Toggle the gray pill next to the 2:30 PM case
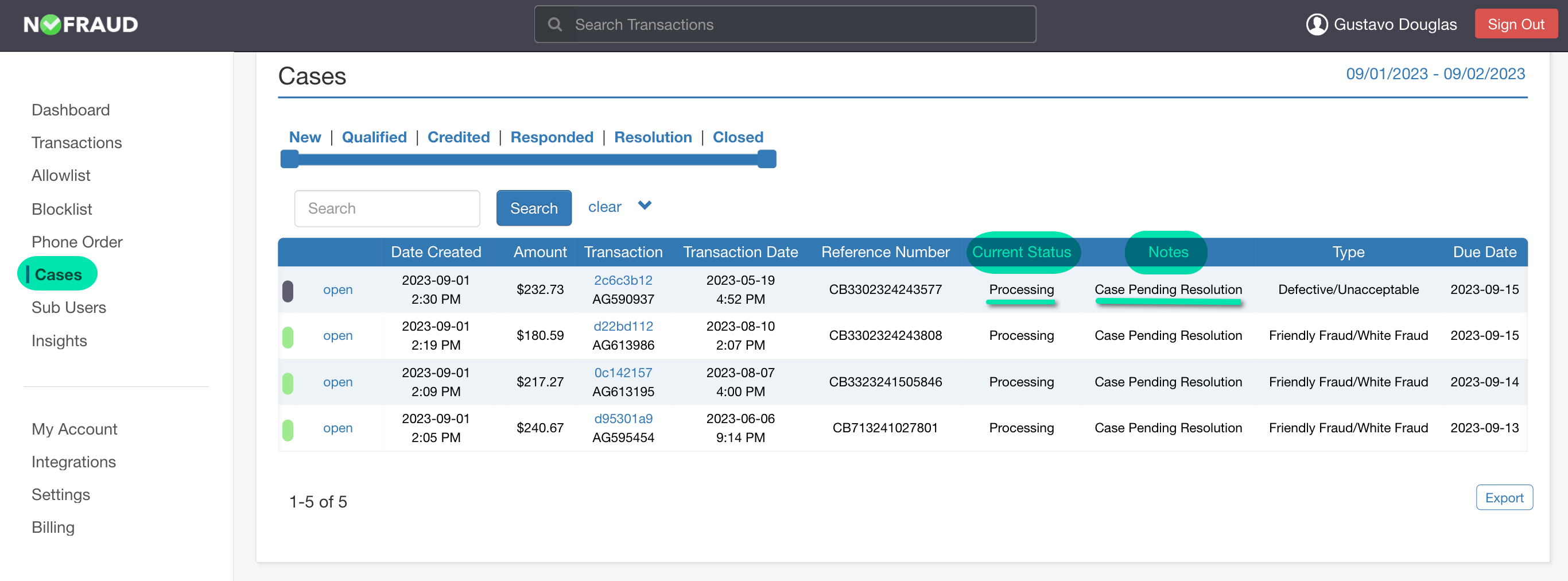The width and height of the screenshot is (1568, 581). [289, 290]
